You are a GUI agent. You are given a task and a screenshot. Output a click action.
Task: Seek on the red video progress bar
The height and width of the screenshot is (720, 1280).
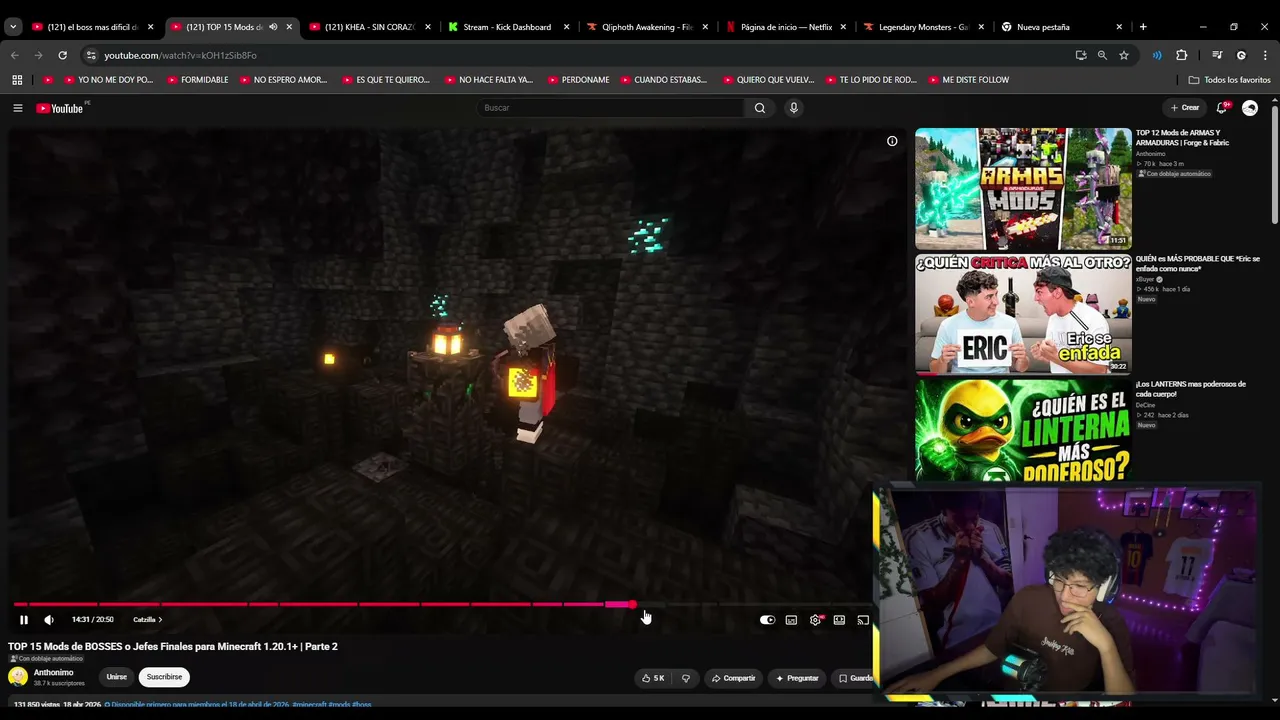coord(440,604)
